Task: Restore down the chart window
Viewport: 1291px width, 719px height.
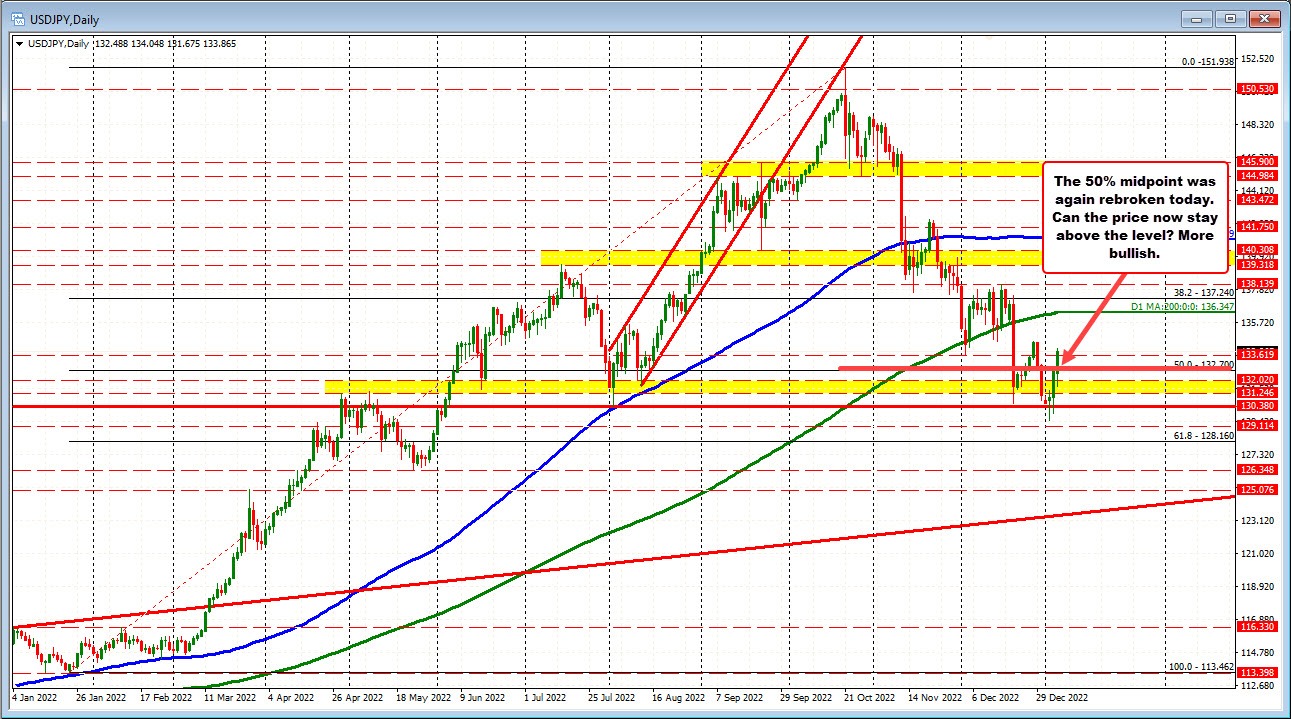Action: (x=1228, y=17)
